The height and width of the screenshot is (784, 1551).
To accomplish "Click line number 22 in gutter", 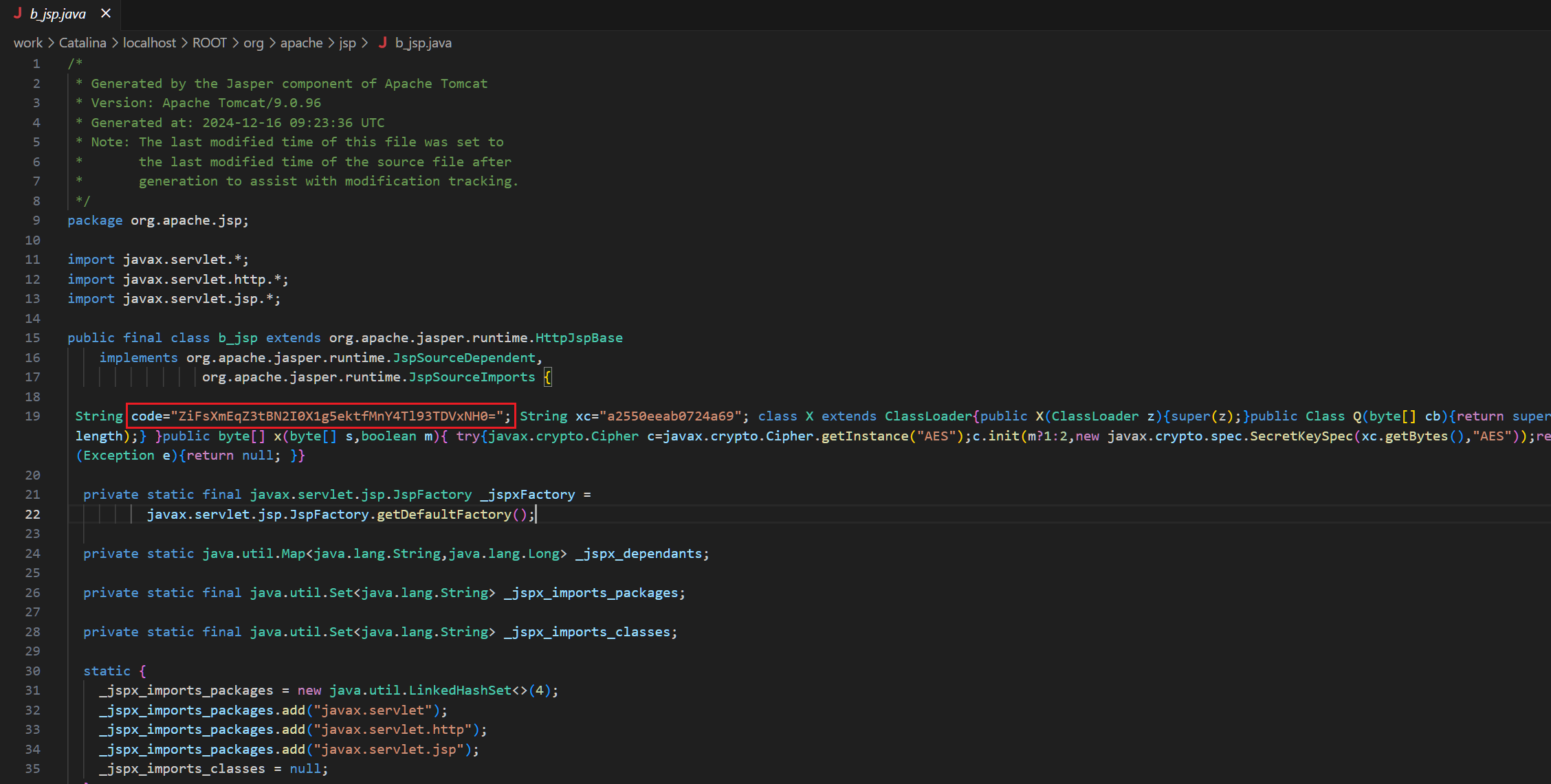I will tap(32, 515).
